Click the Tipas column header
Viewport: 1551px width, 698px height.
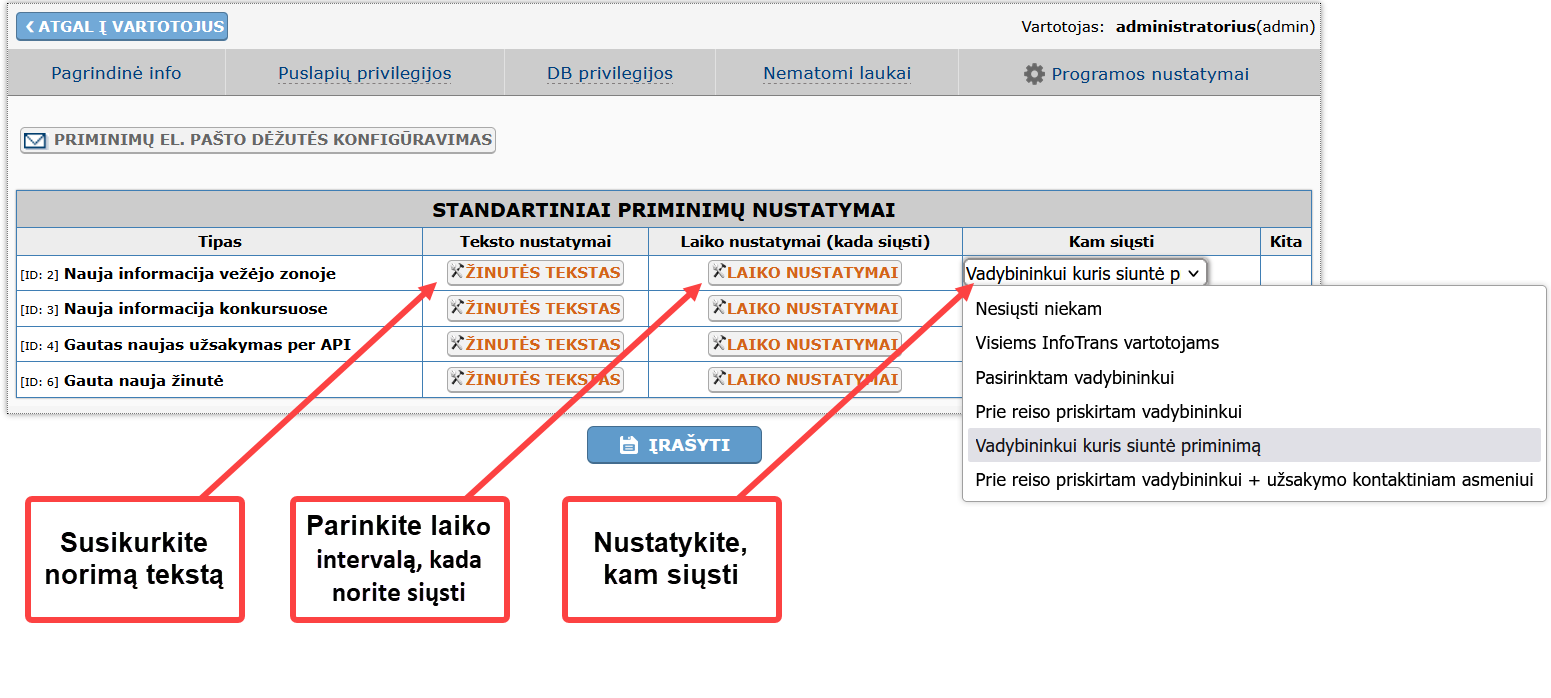point(220,242)
